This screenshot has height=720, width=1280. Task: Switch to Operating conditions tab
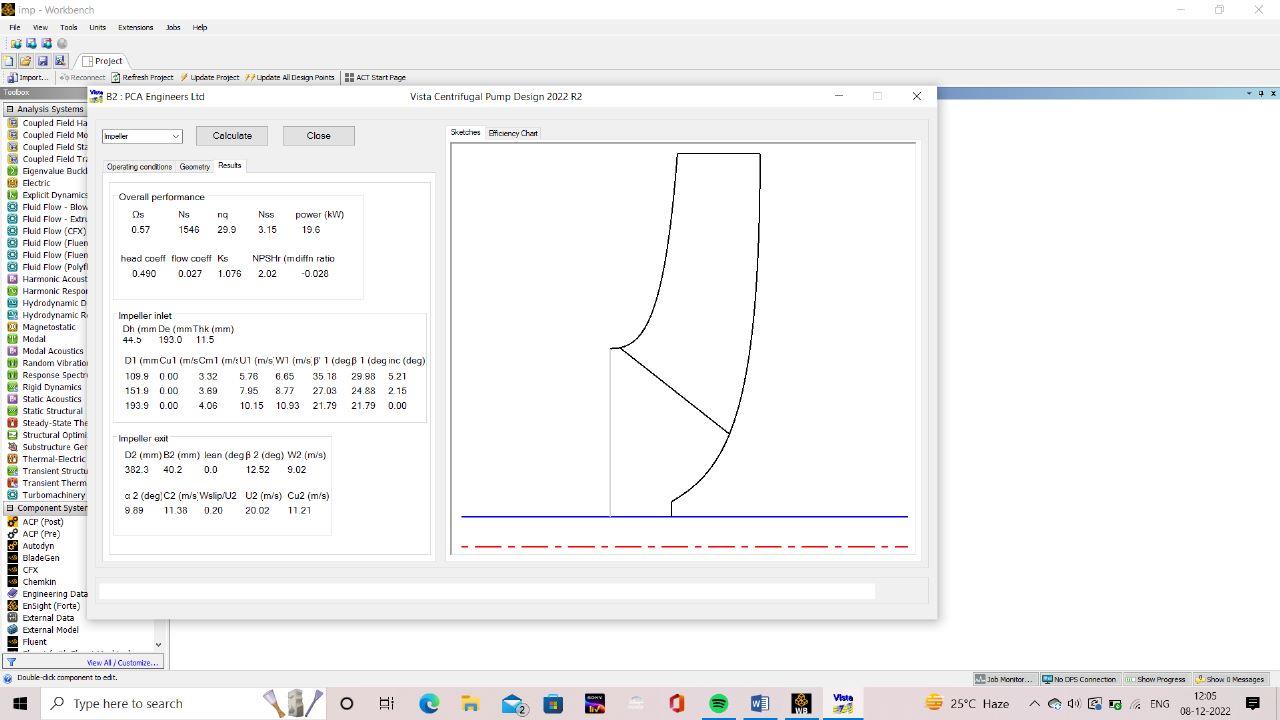coord(139,167)
